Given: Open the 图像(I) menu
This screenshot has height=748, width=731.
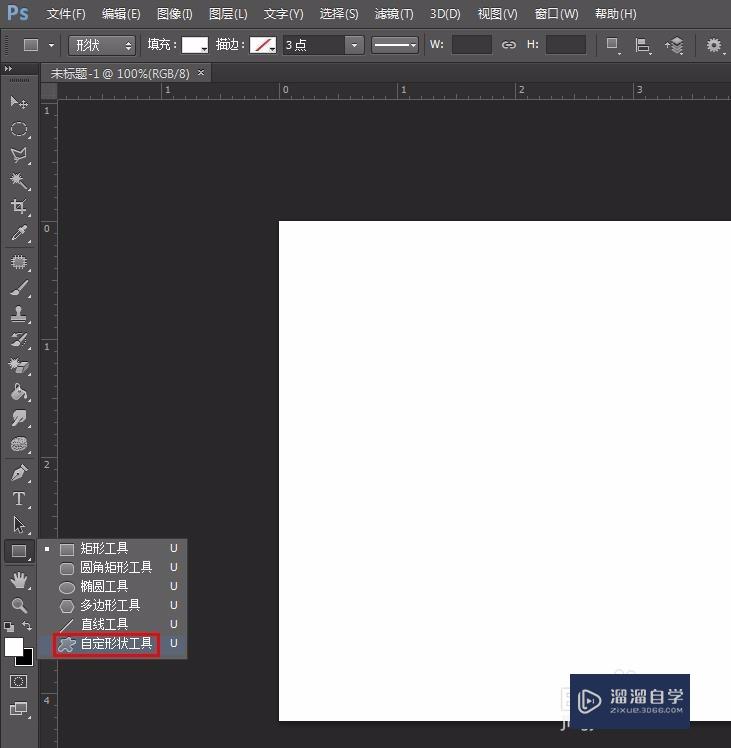Looking at the screenshot, I should tap(175, 14).
